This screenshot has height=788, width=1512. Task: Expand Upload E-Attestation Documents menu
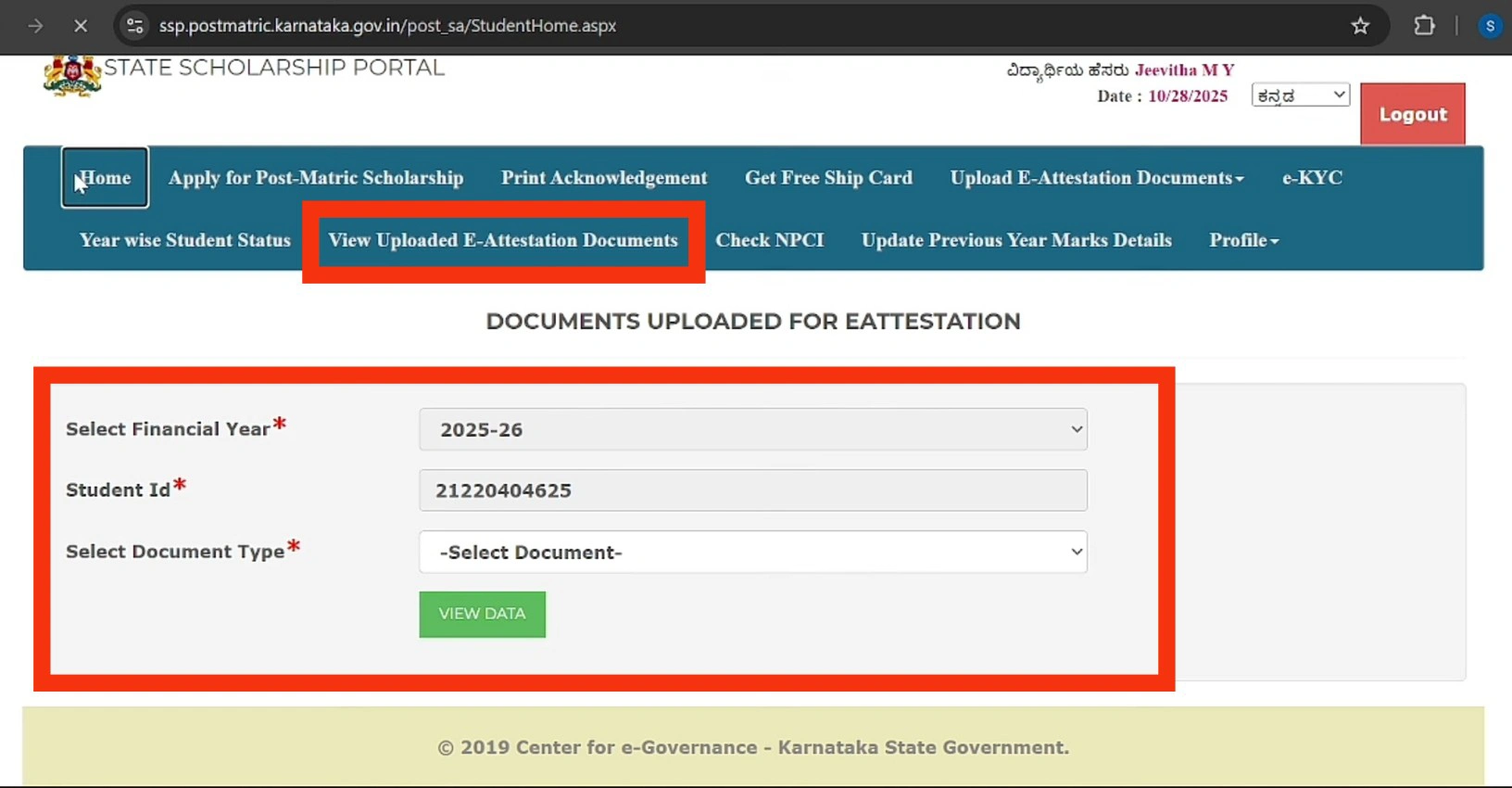point(1097,178)
